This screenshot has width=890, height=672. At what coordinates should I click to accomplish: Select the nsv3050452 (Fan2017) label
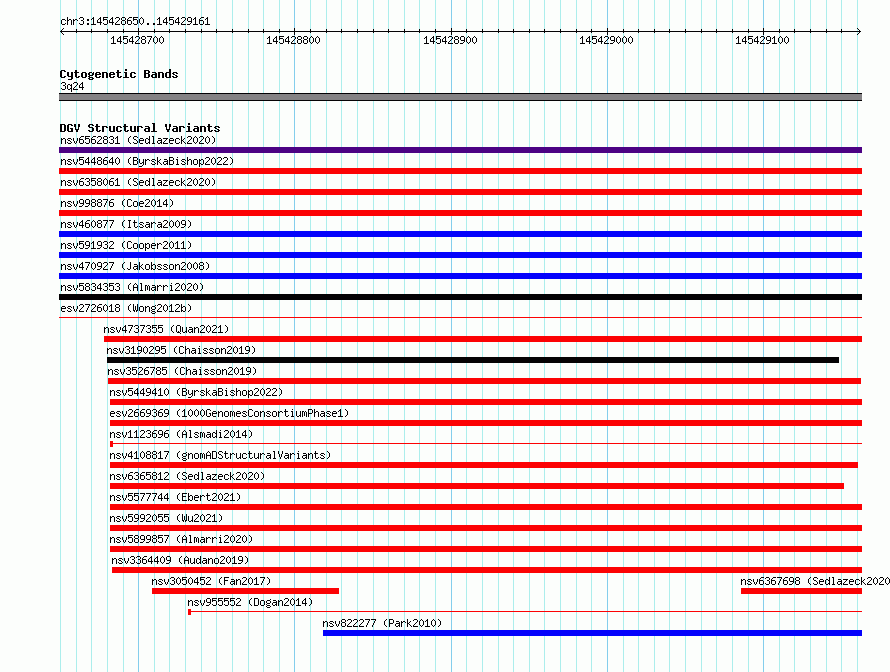[211, 581]
